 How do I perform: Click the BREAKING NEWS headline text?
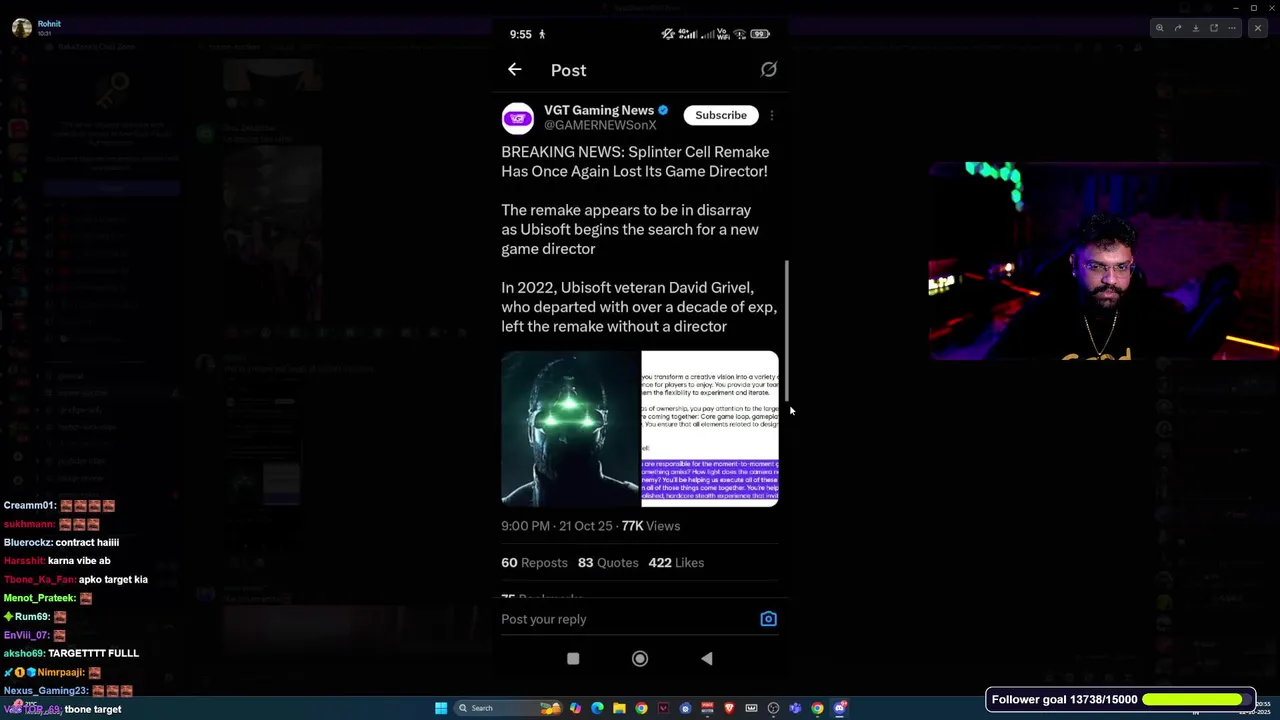pyautogui.click(x=635, y=161)
